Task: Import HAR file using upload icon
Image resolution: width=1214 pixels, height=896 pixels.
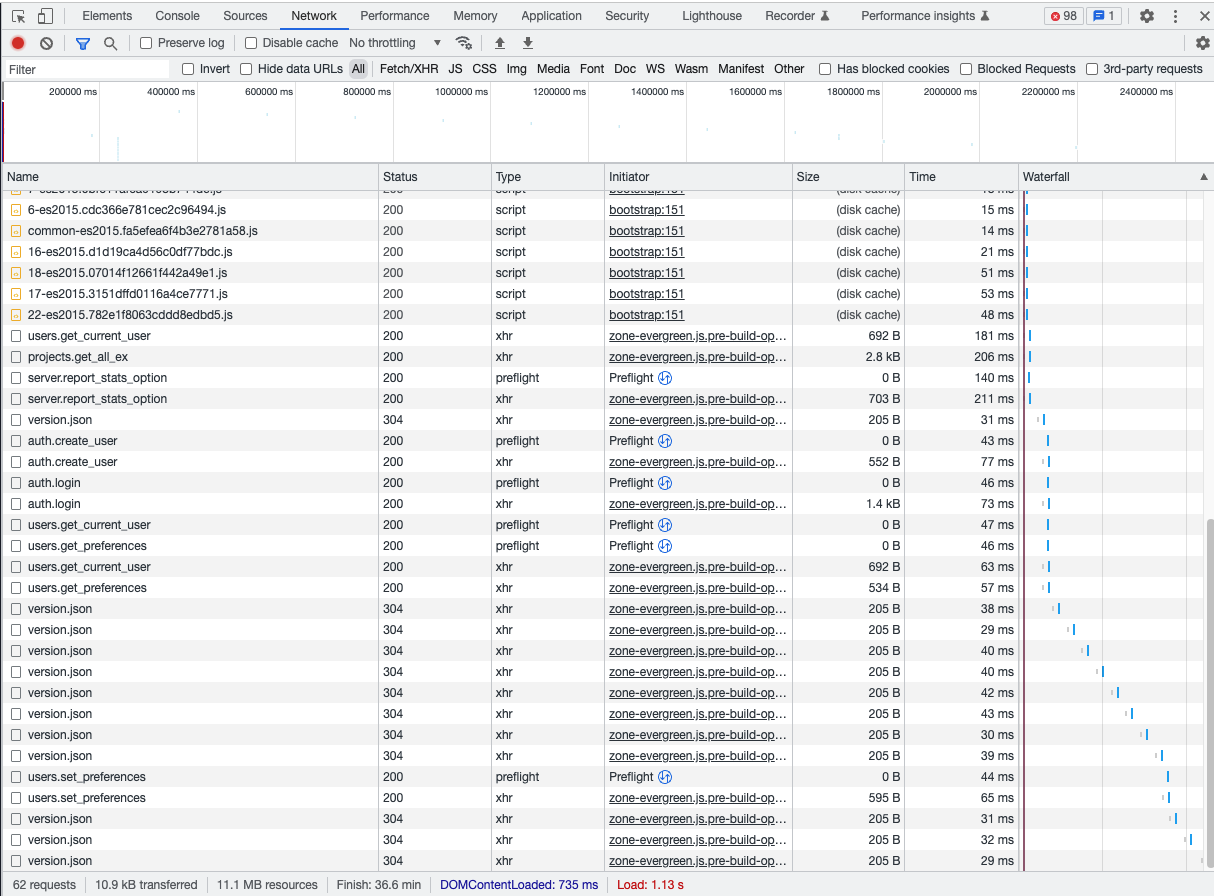Action: pyautogui.click(x=500, y=43)
